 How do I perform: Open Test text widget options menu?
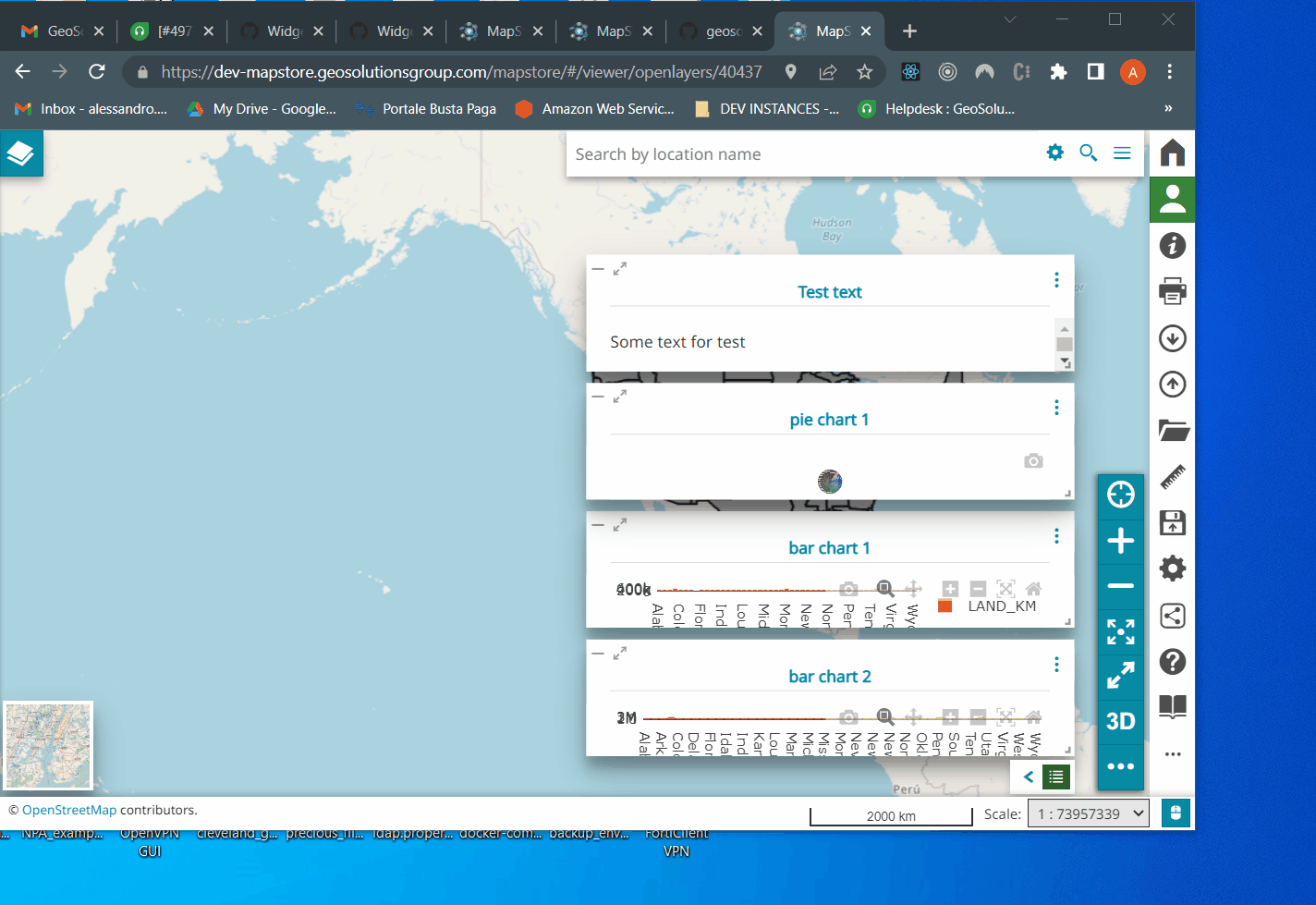1056,280
